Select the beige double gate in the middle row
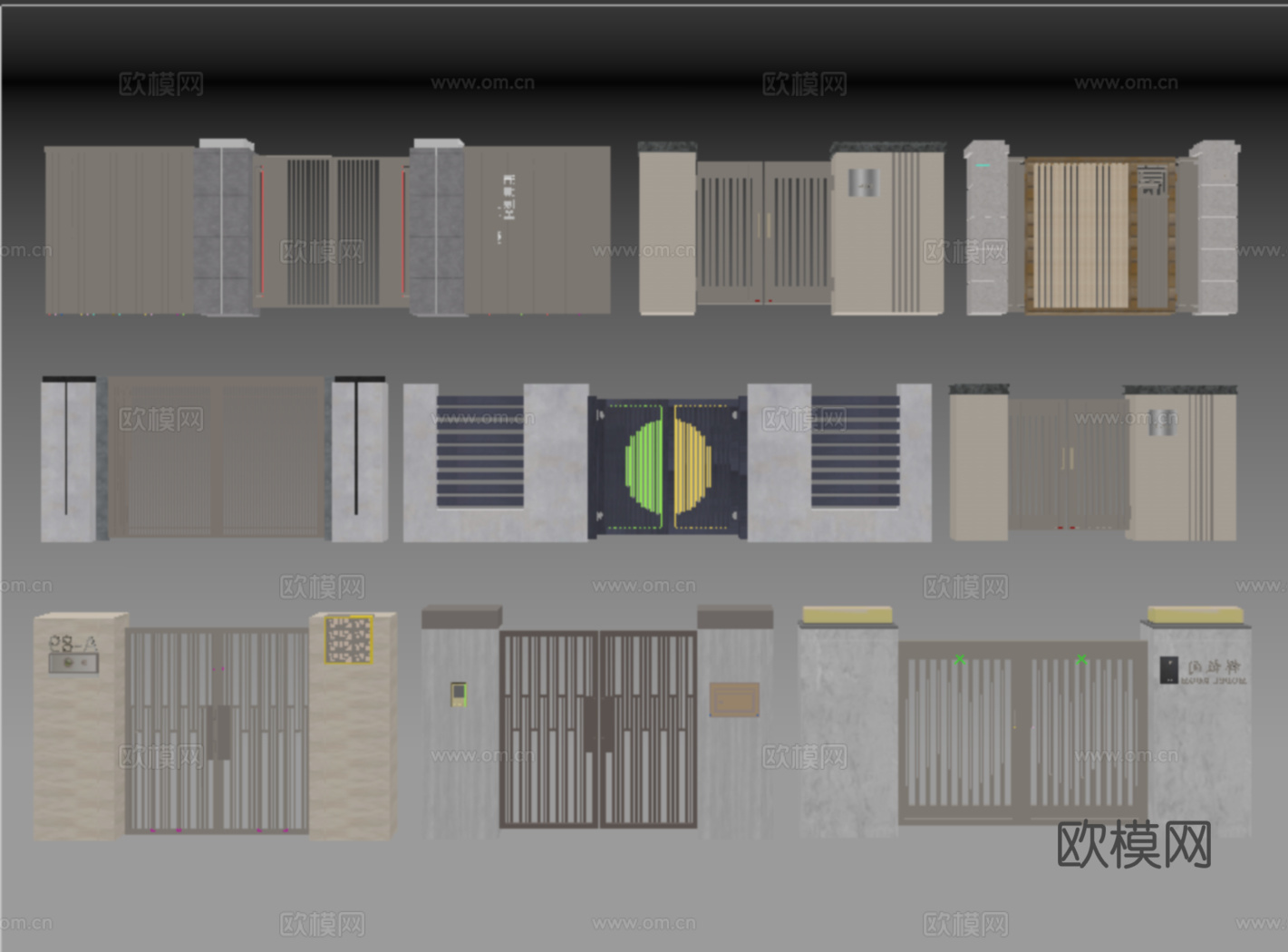 [1093, 463]
